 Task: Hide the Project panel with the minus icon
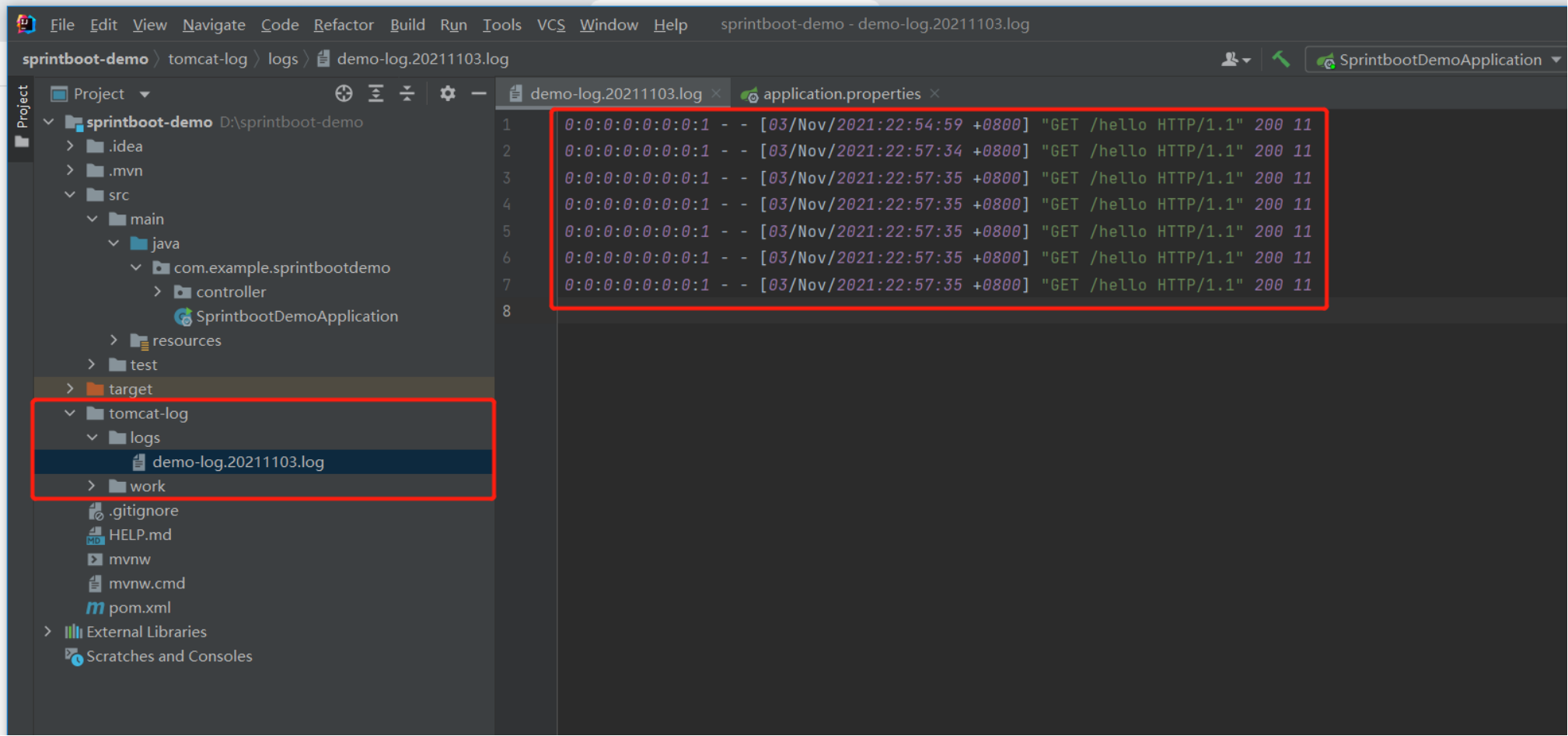tap(479, 94)
